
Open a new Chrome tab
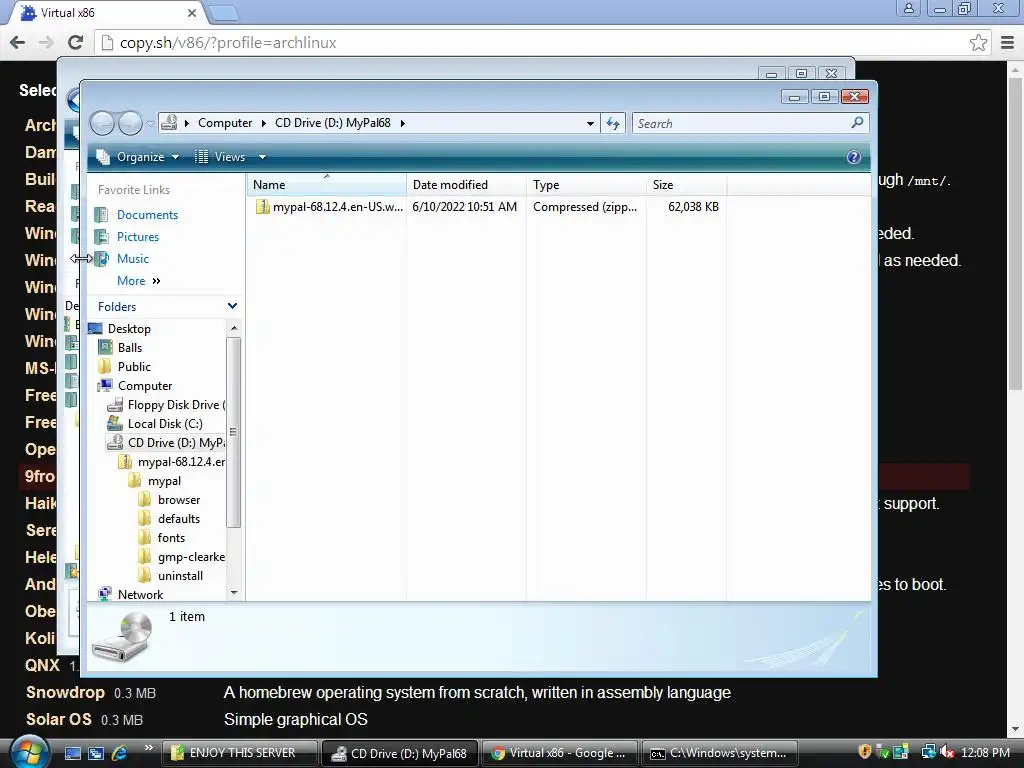(223, 13)
